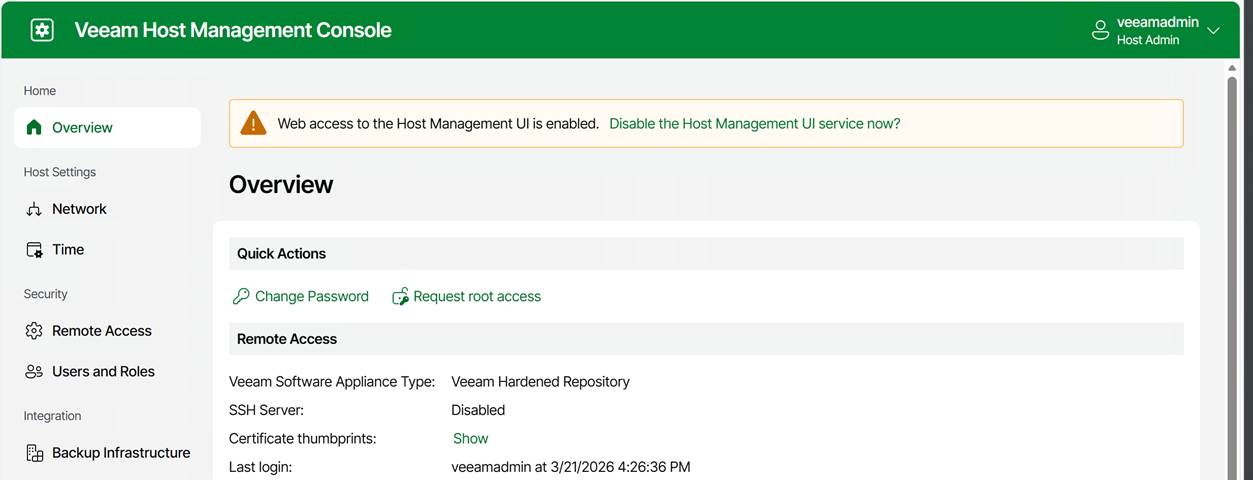
Task: Click the user avatar icon
Action: [x=1100, y=30]
